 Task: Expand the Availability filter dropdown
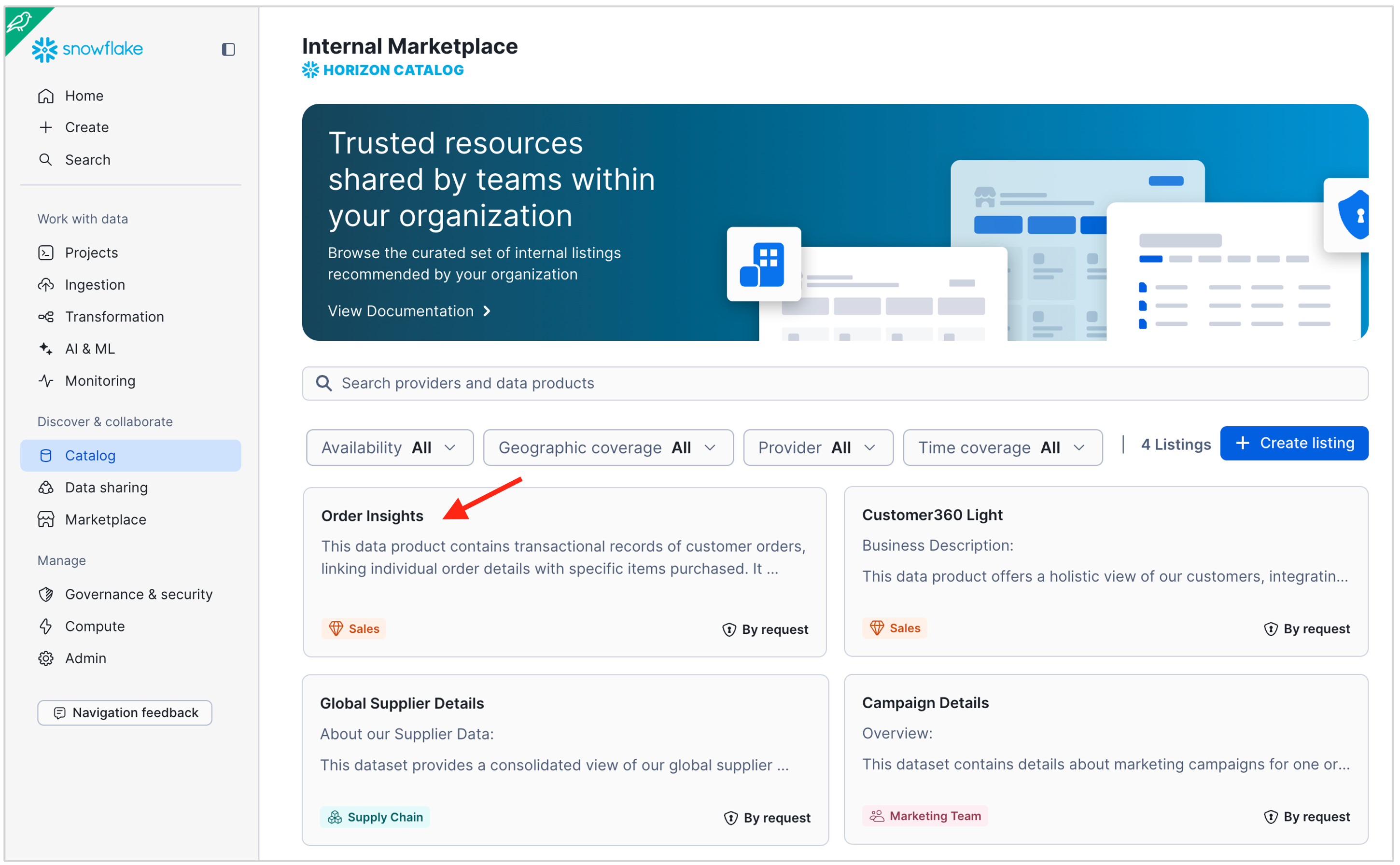coord(389,447)
